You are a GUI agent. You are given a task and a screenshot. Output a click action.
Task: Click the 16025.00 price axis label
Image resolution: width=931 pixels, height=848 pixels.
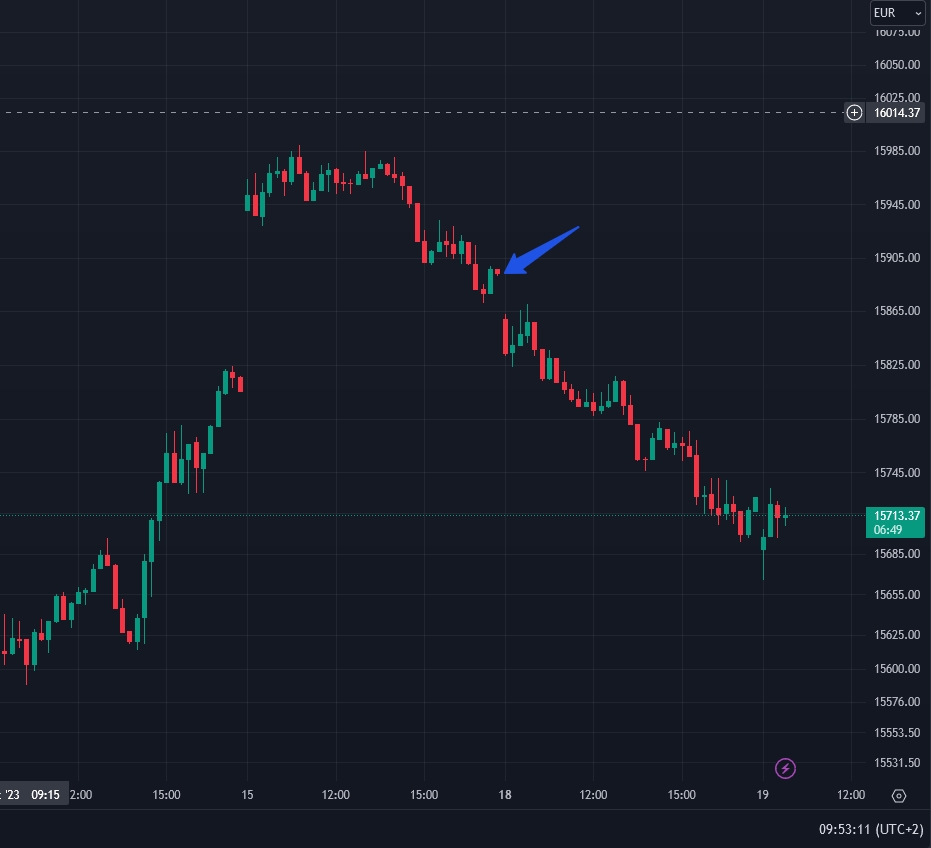897,97
